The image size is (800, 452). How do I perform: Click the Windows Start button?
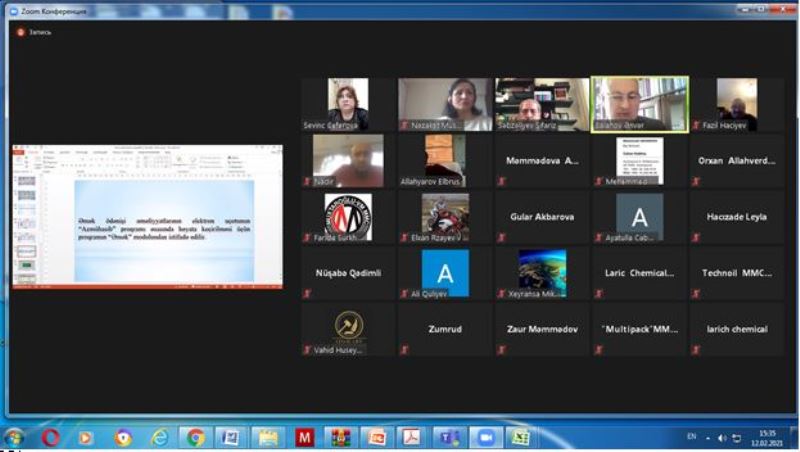pos(14,438)
